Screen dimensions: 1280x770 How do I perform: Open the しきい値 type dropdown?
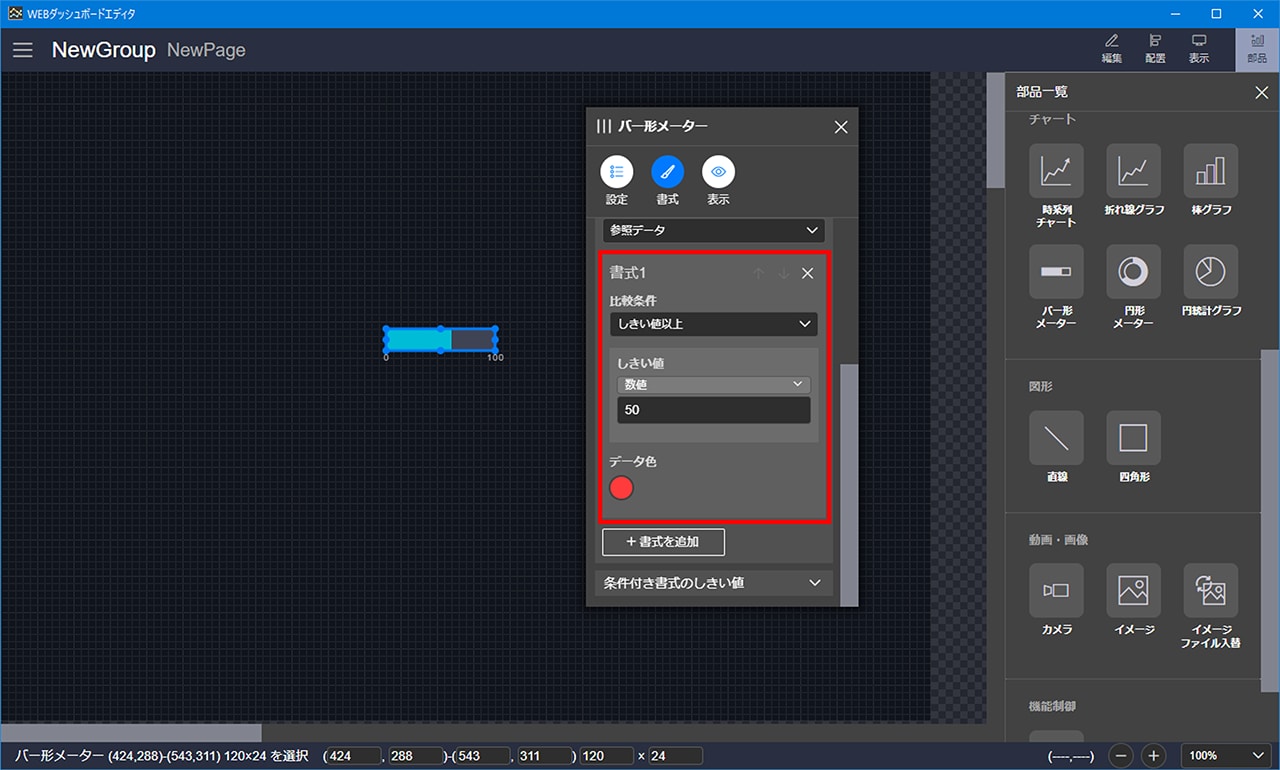(713, 384)
